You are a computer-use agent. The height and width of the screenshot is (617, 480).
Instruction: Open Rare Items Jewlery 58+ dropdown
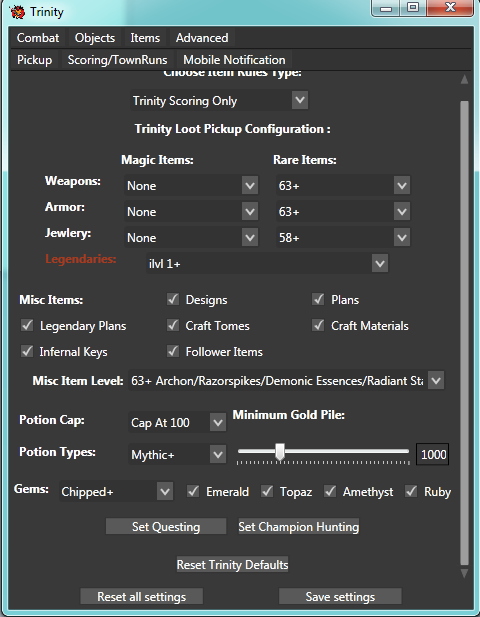coord(343,238)
